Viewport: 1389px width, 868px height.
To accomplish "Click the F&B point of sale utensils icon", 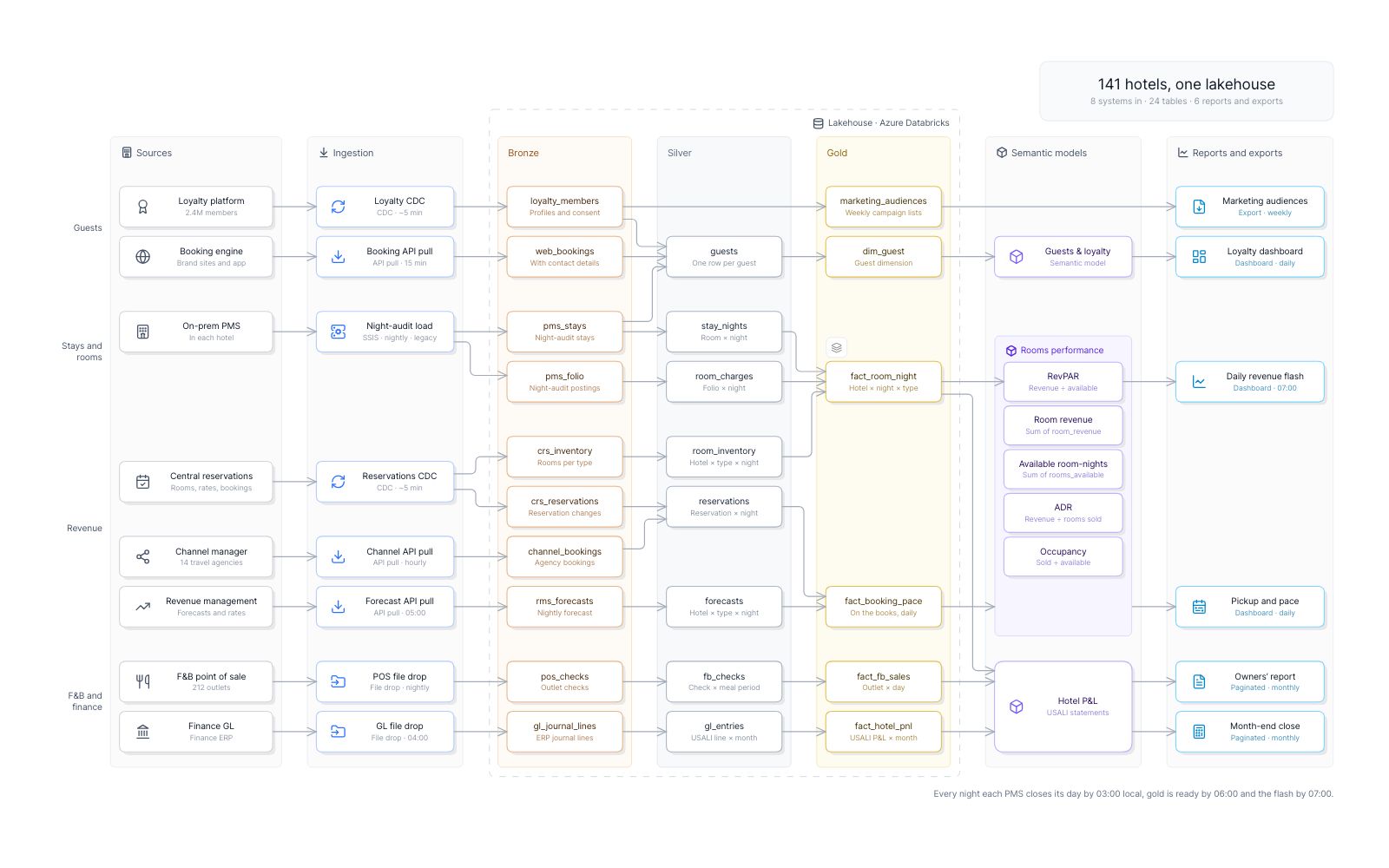I will tap(143, 681).
